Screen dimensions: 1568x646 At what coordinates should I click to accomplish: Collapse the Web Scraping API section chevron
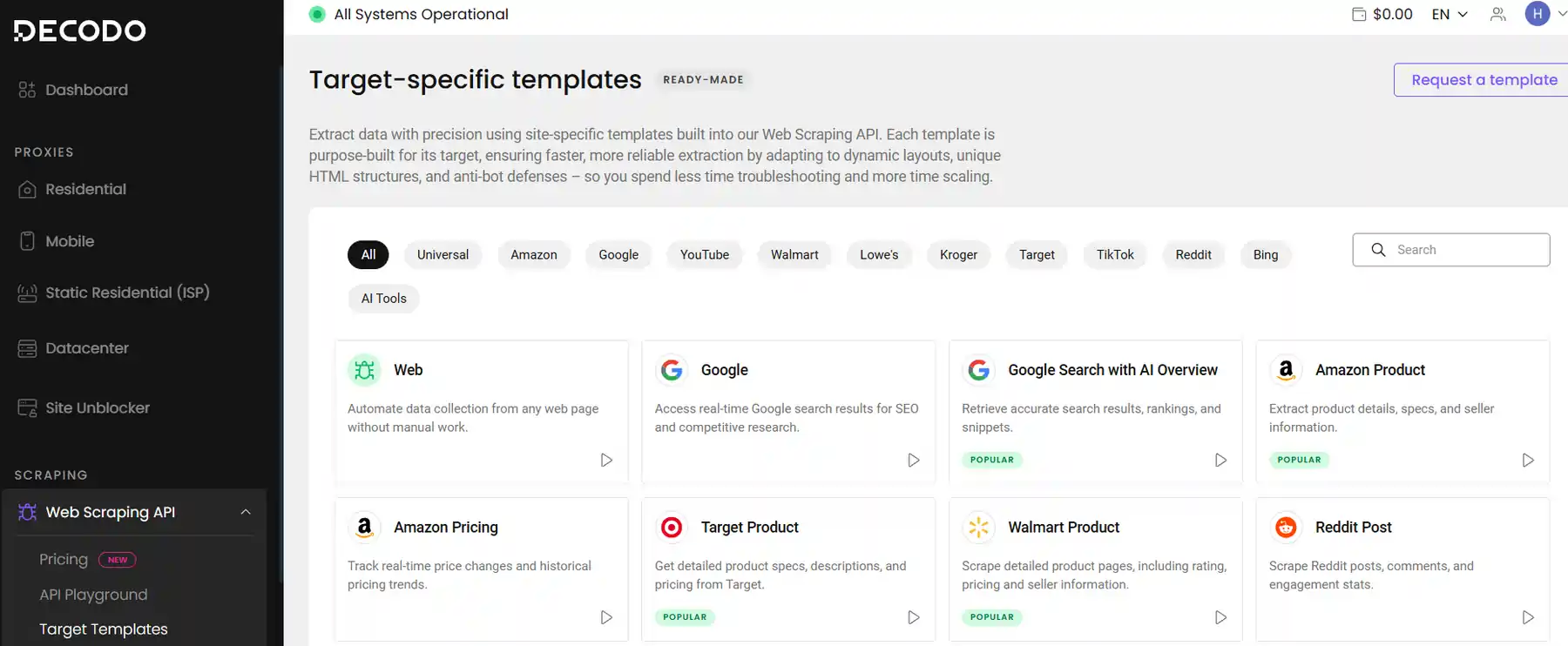pos(246,512)
